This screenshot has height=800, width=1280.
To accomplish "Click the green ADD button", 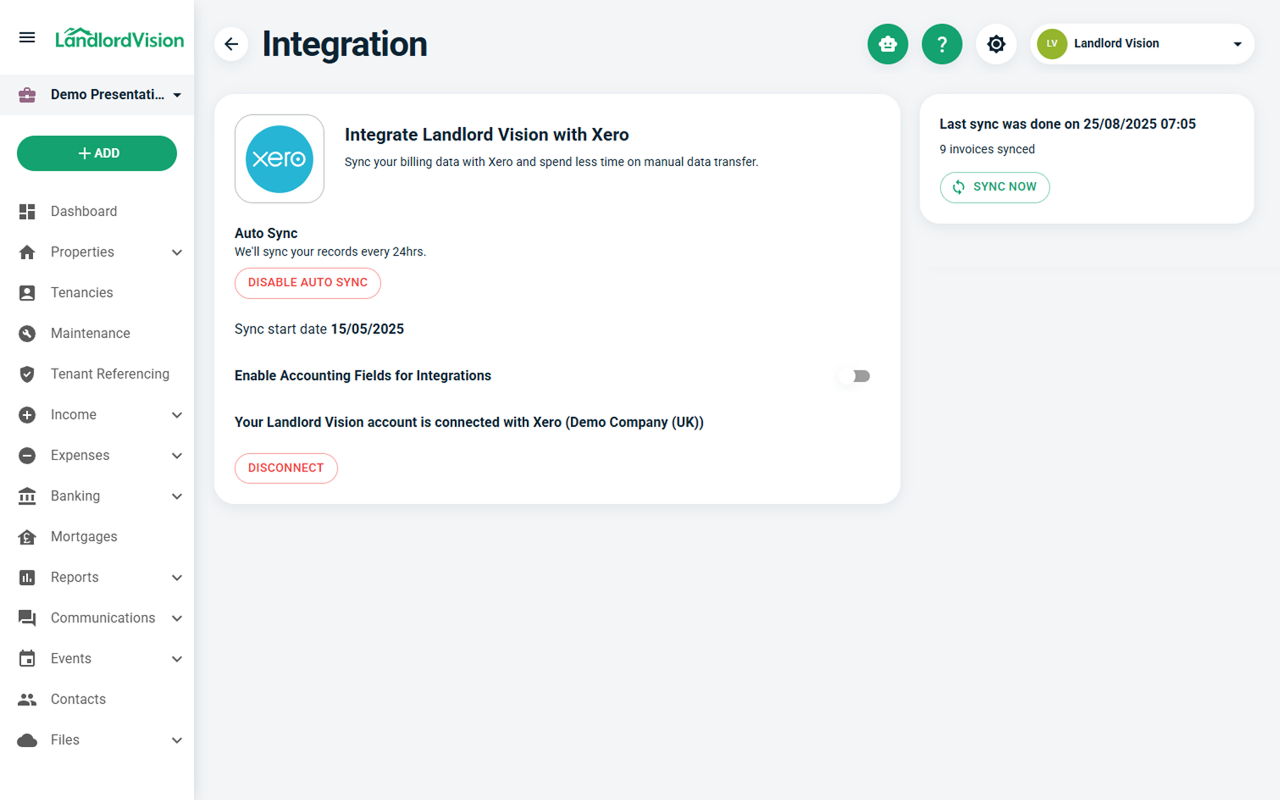I will (x=97, y=153).
